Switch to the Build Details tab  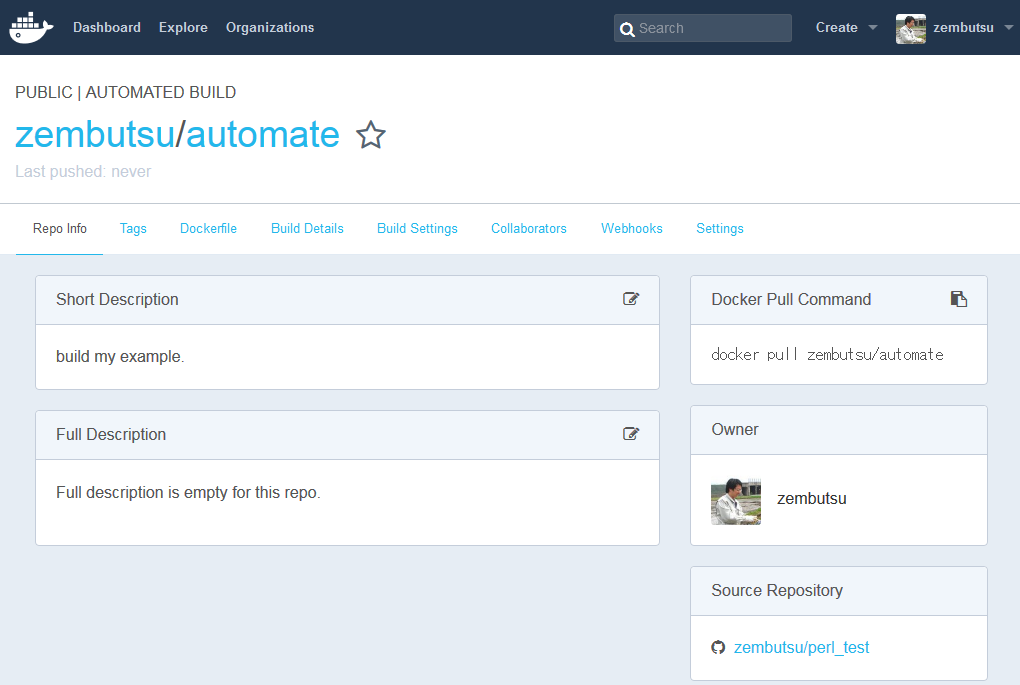tap(307, 228)
